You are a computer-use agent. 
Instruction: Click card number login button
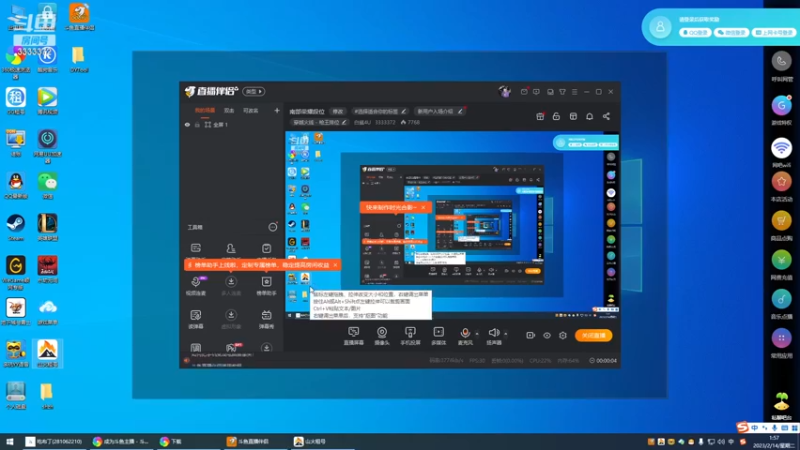[774, 33]
